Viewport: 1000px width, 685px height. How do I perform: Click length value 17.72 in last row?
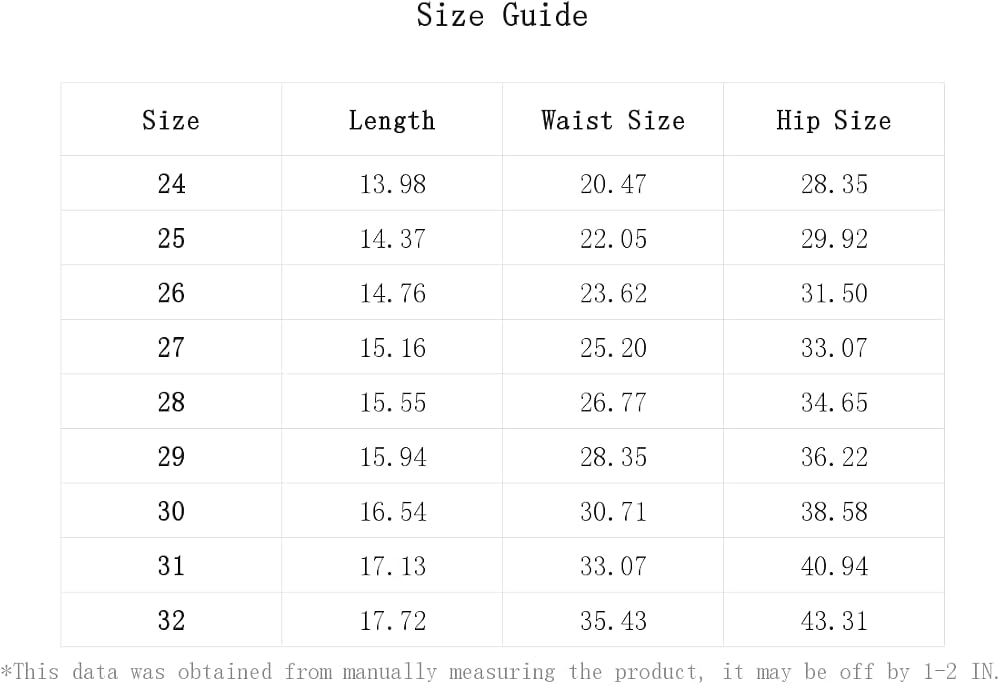click(393, 621)
